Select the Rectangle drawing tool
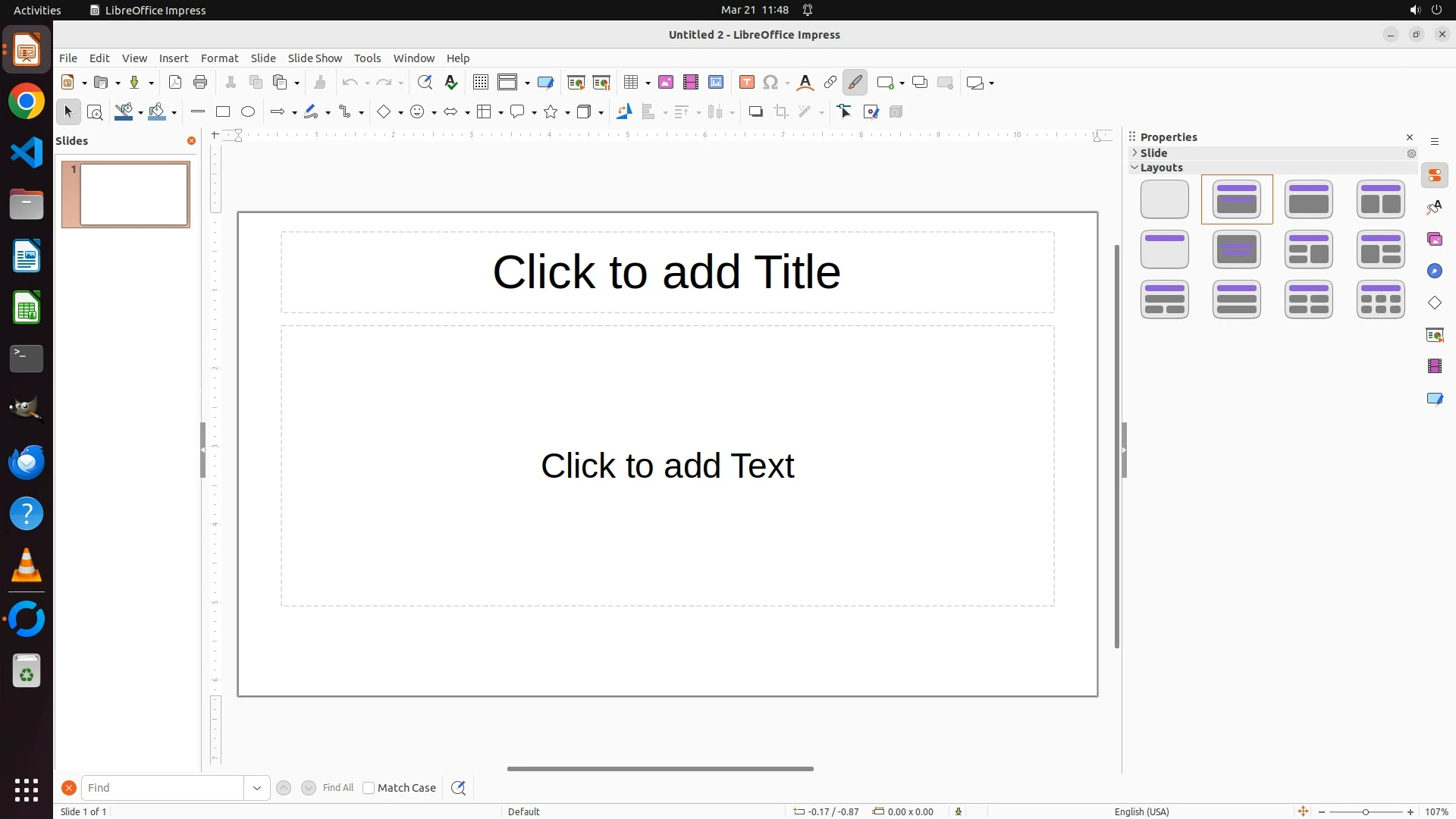The height and width of the screenshot is (819, 1456). (223, 112)
